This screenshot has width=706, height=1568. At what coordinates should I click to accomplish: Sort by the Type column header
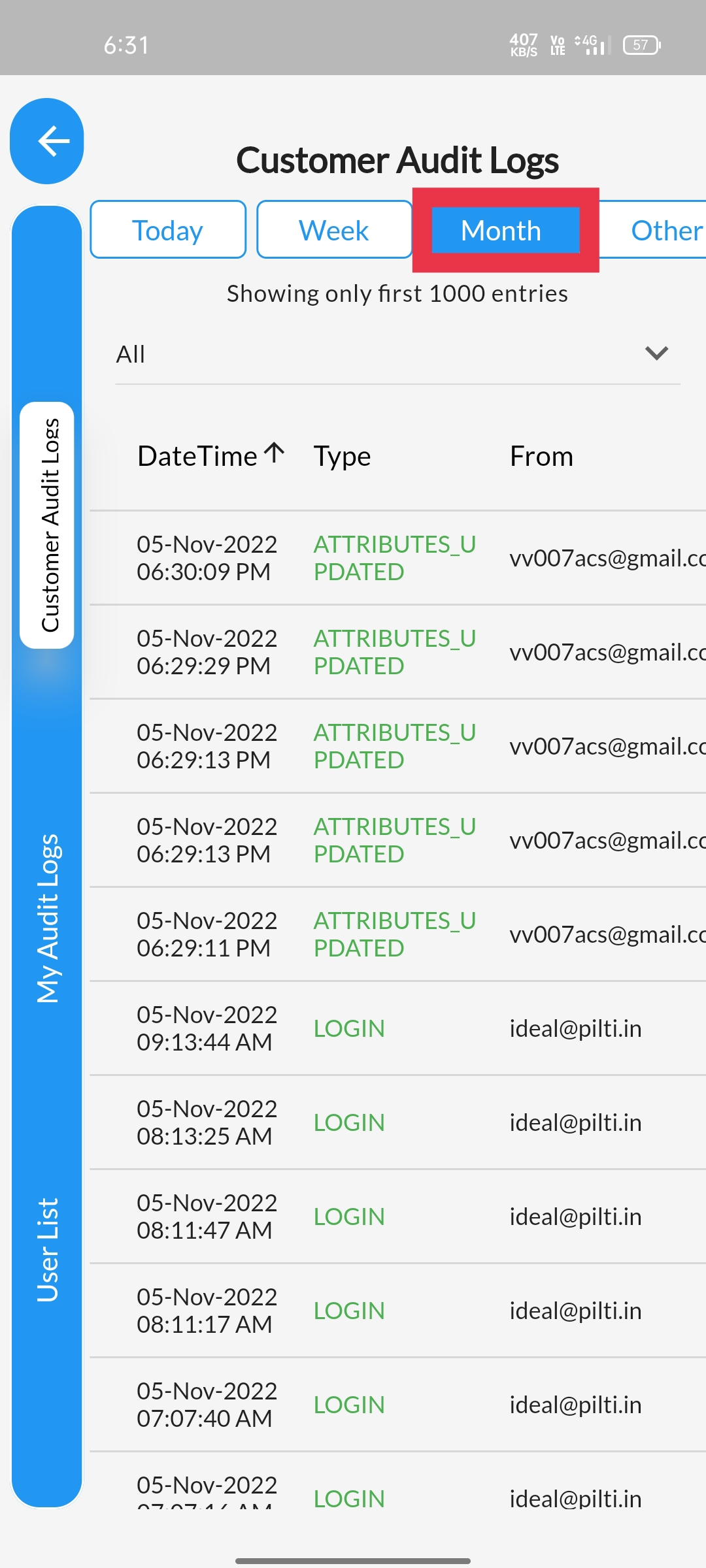[x=342, y=456]
